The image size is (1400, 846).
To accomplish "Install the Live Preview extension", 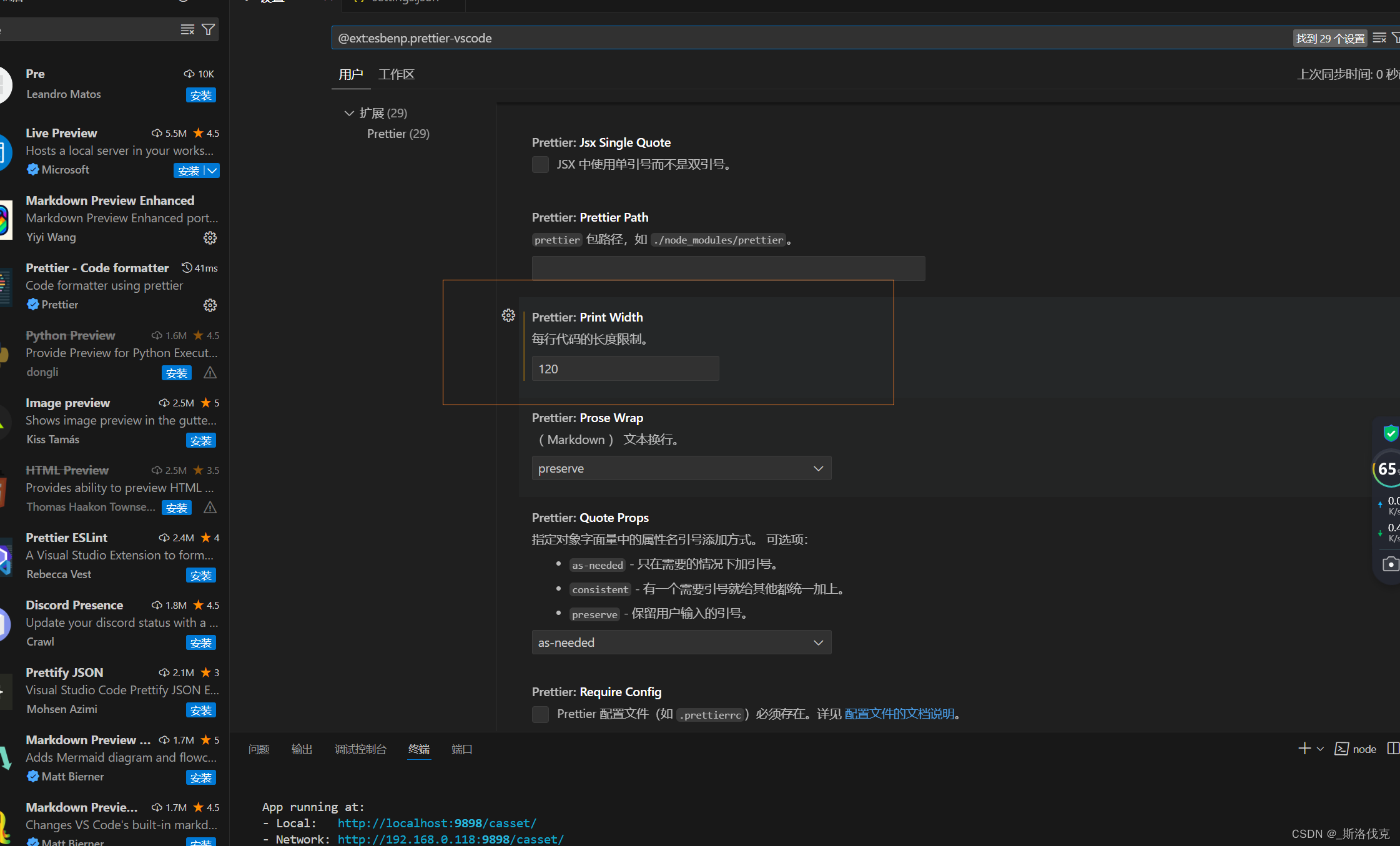I will coord(189,170).
